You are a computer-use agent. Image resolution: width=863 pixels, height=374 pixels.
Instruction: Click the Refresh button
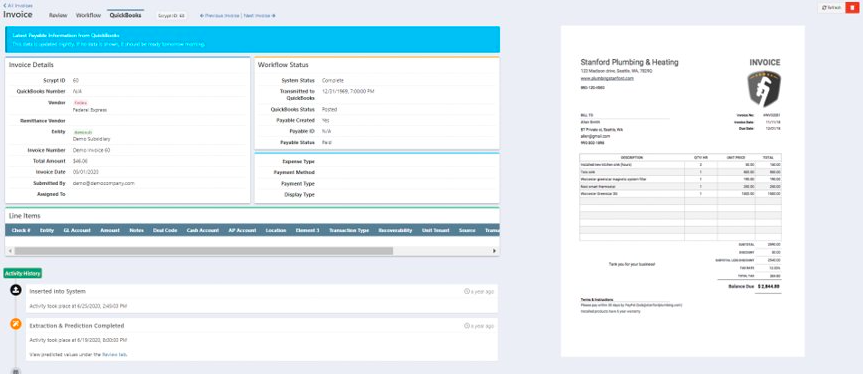coord(832,8)
